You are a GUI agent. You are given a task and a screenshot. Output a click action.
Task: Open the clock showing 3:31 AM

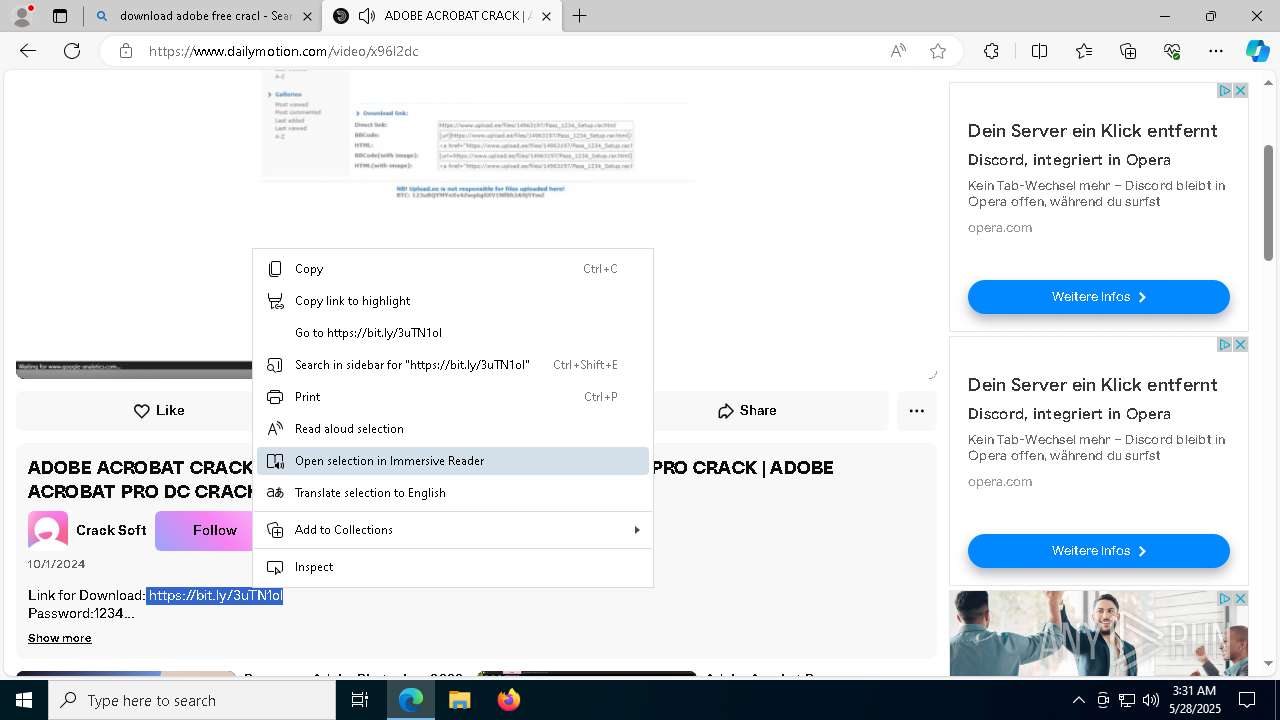1195,700
